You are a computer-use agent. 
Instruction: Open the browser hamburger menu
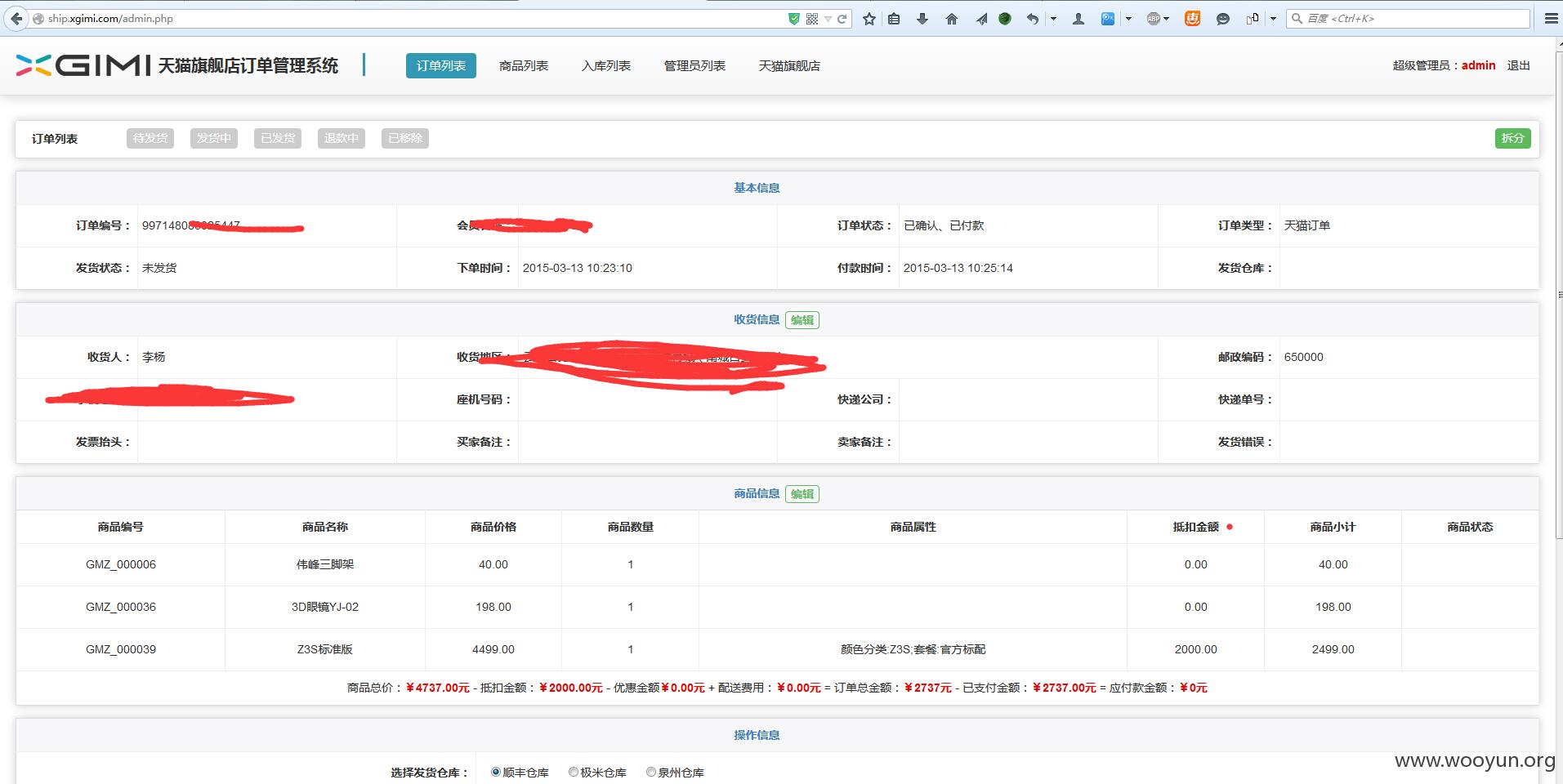tap(1551, 19)
